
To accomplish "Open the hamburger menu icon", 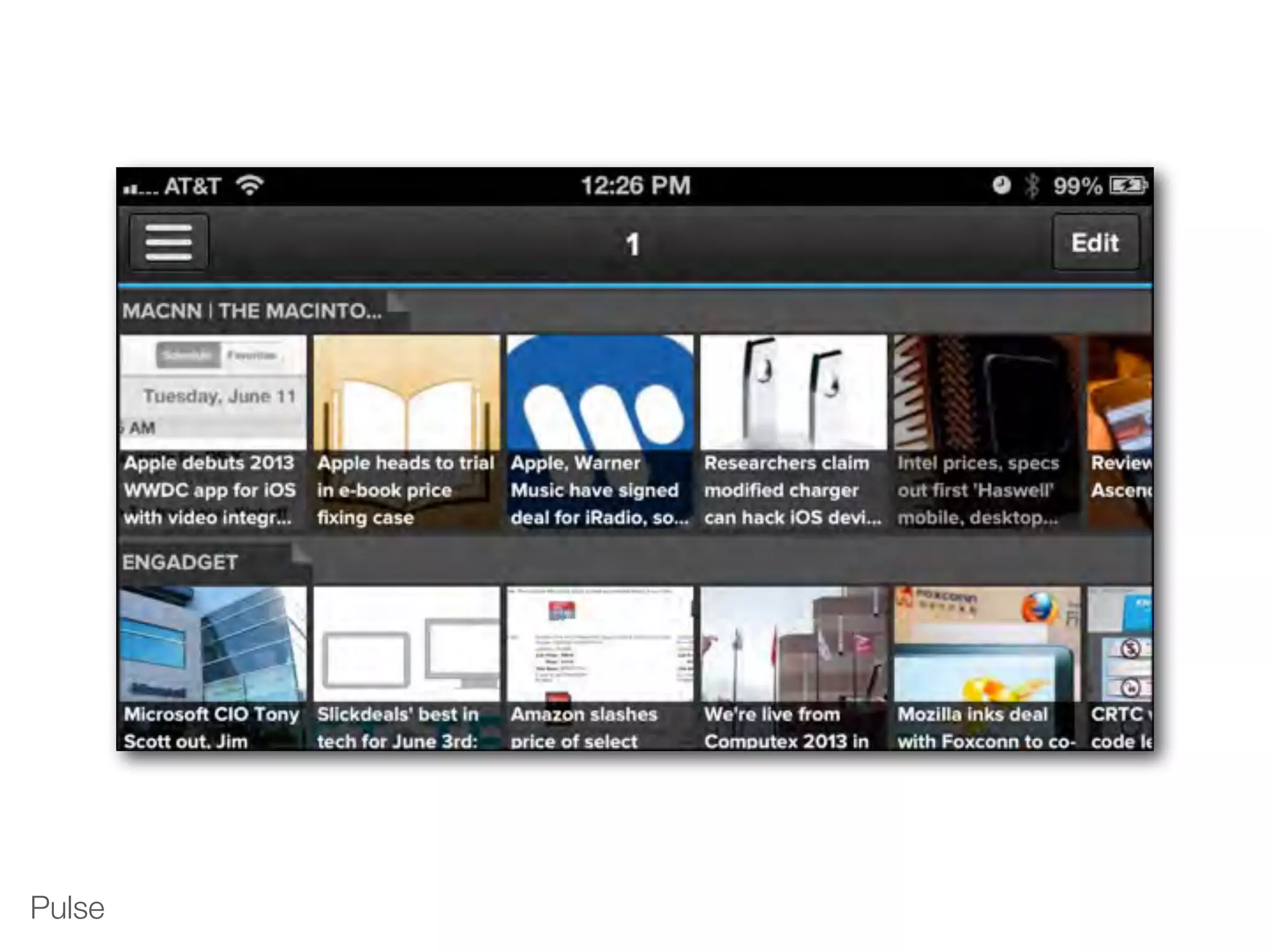I will tap(169, 243).
